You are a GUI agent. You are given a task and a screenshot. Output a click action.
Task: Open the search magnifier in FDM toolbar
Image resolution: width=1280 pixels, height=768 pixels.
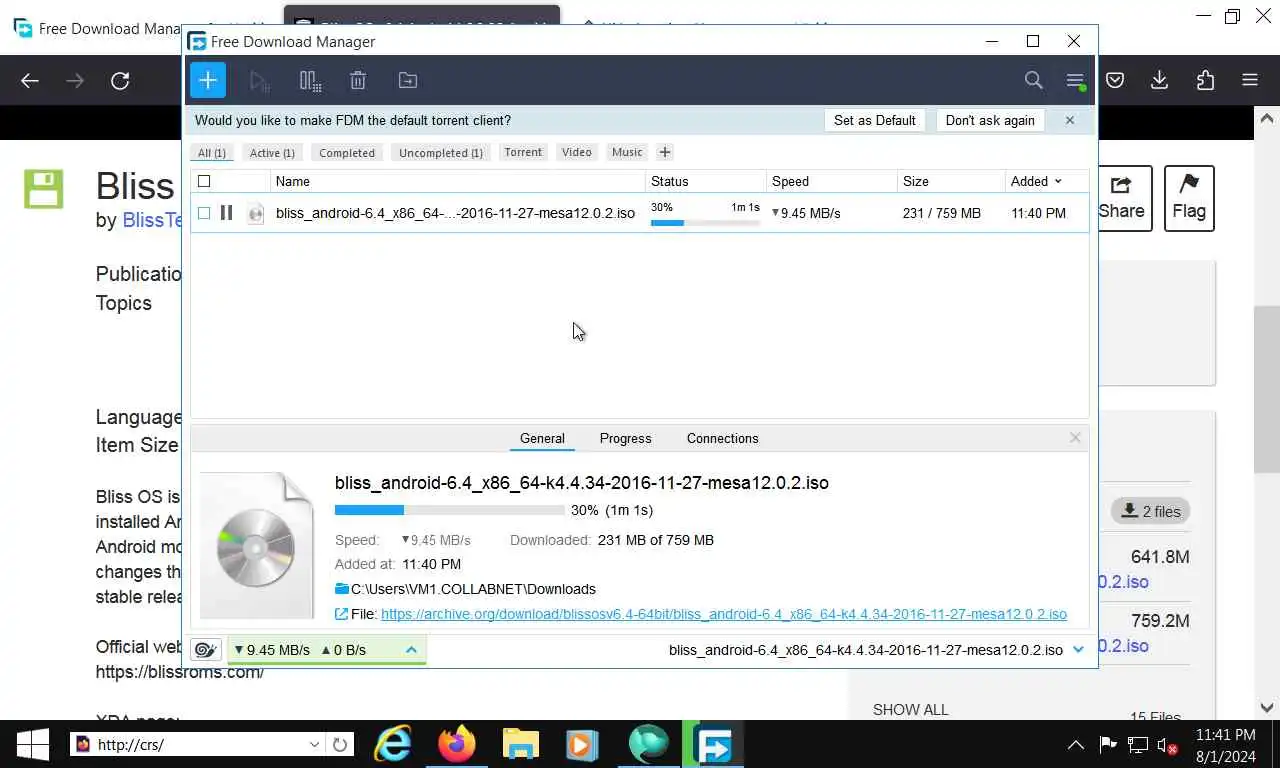(1033, 80)
